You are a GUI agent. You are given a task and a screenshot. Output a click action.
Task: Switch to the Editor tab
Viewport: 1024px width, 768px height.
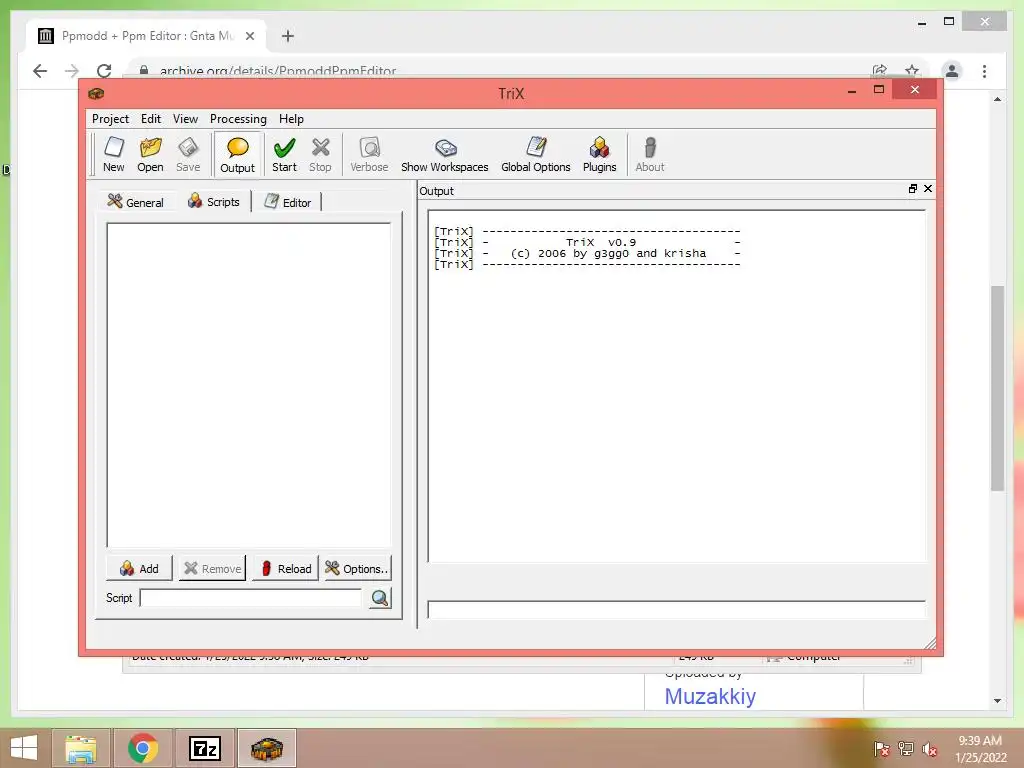pyautogui.click(x=288, y=202)
